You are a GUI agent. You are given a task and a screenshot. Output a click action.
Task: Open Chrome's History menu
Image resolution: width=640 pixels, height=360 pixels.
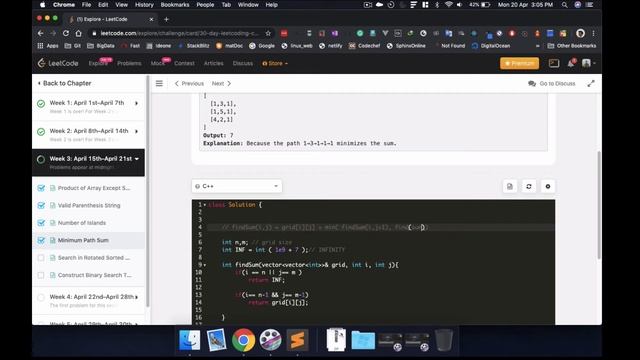coord(144,5)
